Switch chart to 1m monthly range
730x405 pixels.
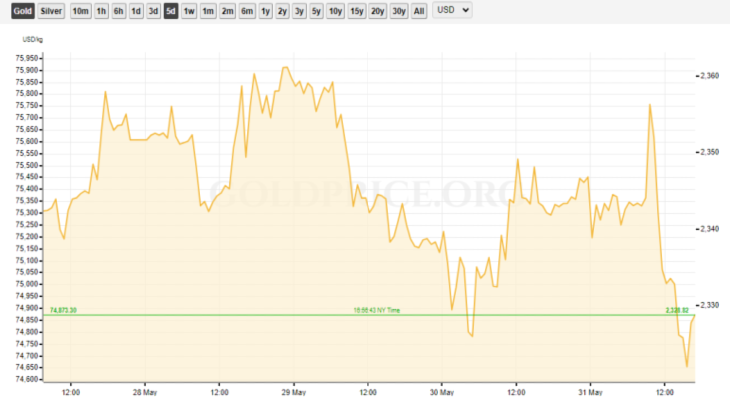208,11
